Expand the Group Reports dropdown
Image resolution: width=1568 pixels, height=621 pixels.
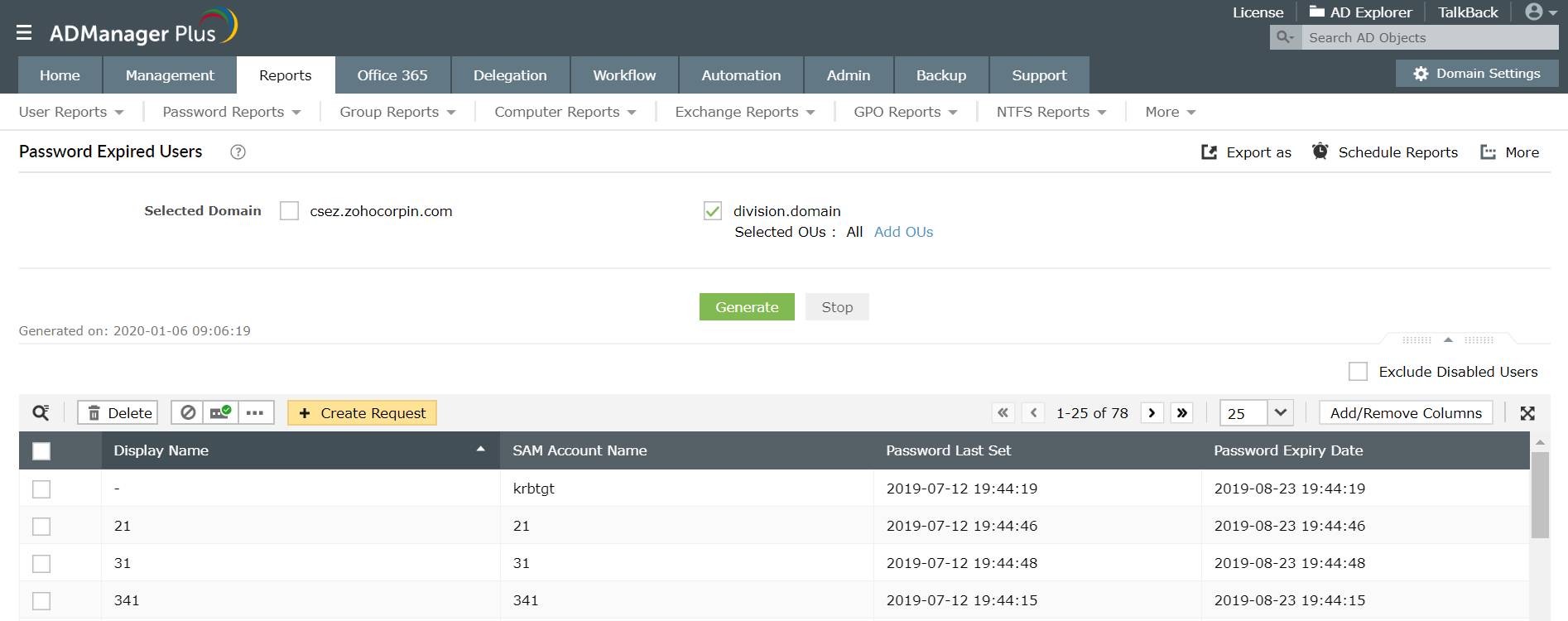point(397,112)
